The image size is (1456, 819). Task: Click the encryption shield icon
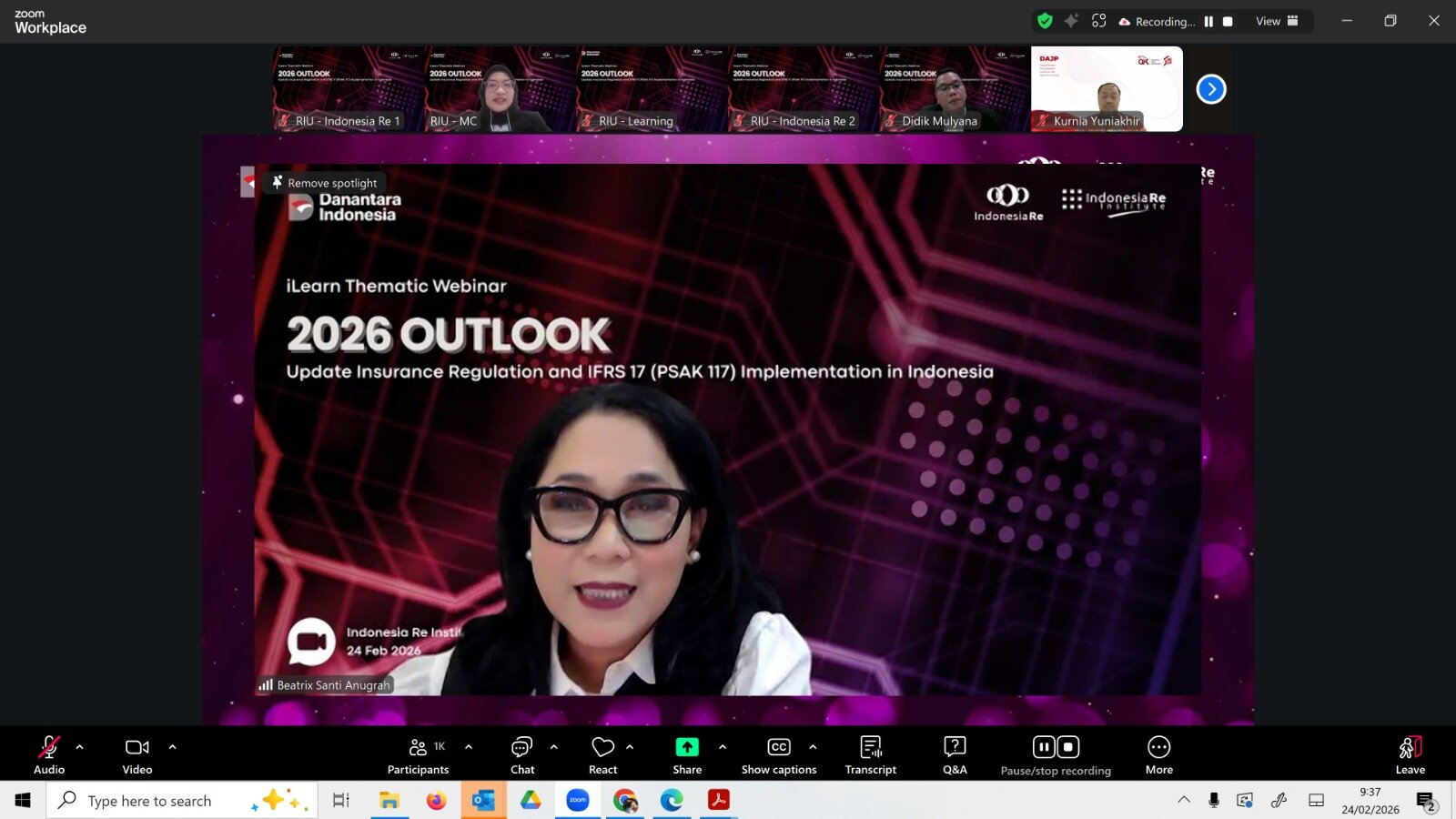click(x=1045, y=21)
